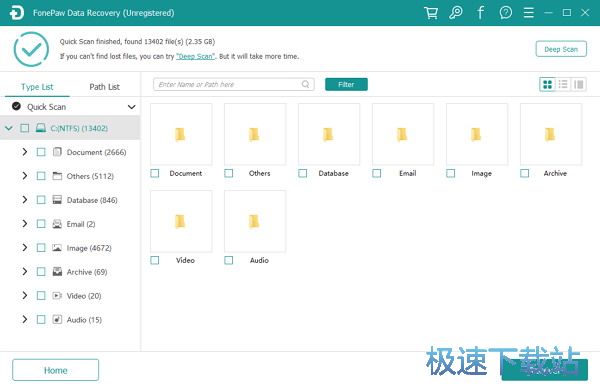Check the Video (20) checkbox in tree

pos(41,295)
